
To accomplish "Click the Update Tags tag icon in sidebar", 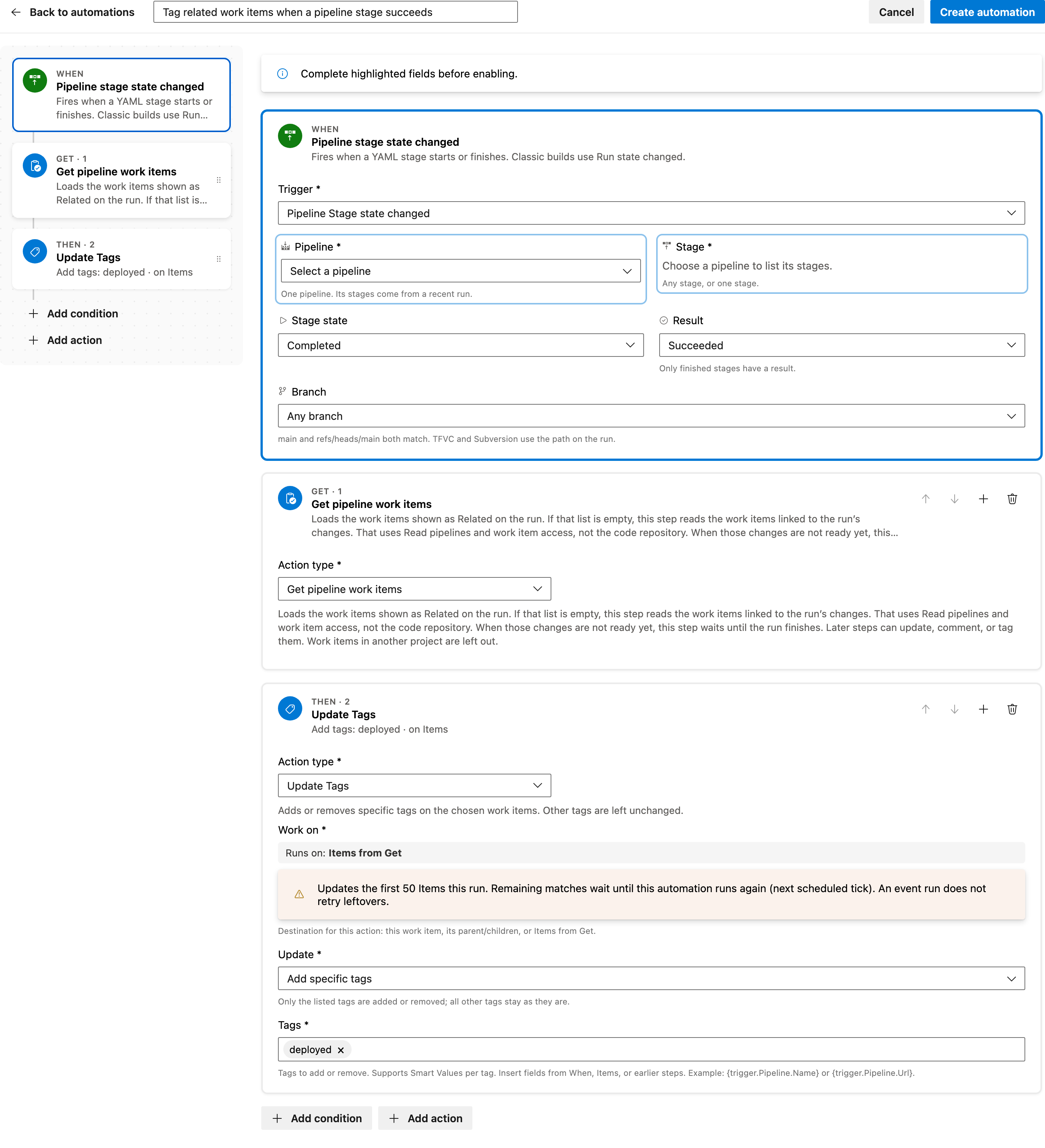I will 35,251.
